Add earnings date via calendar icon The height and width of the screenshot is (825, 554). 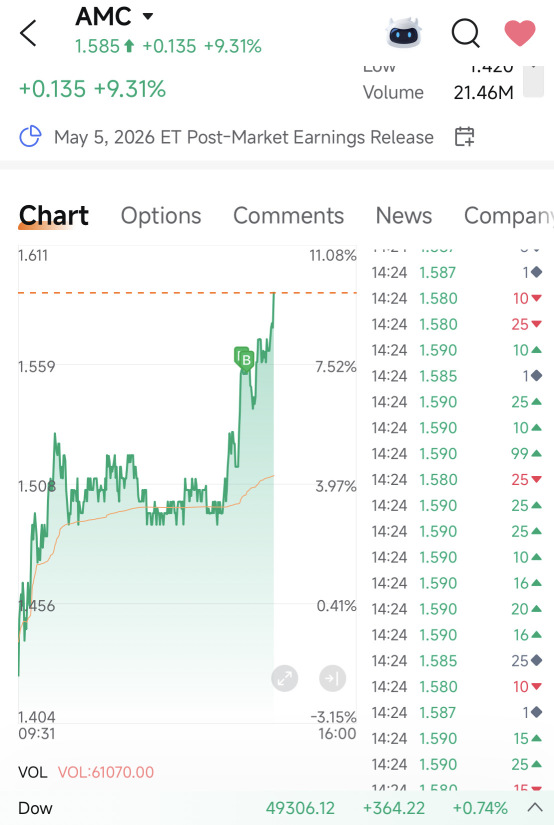[x=465, y=137]
